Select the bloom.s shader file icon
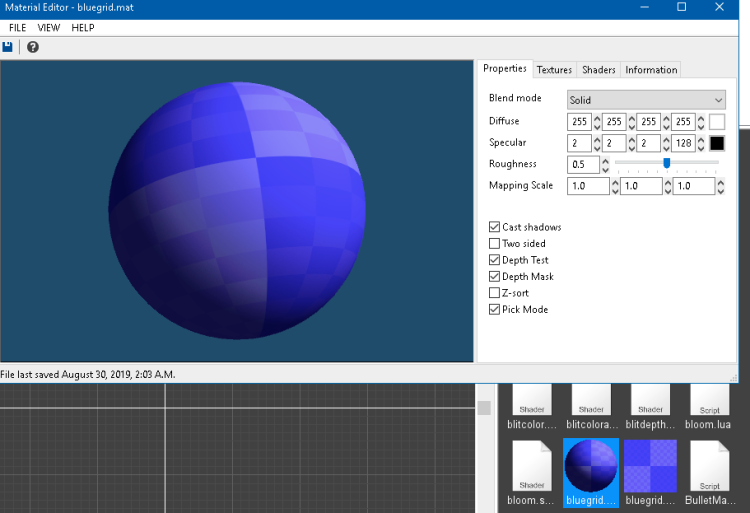750x513 pixels. point(532,465)
